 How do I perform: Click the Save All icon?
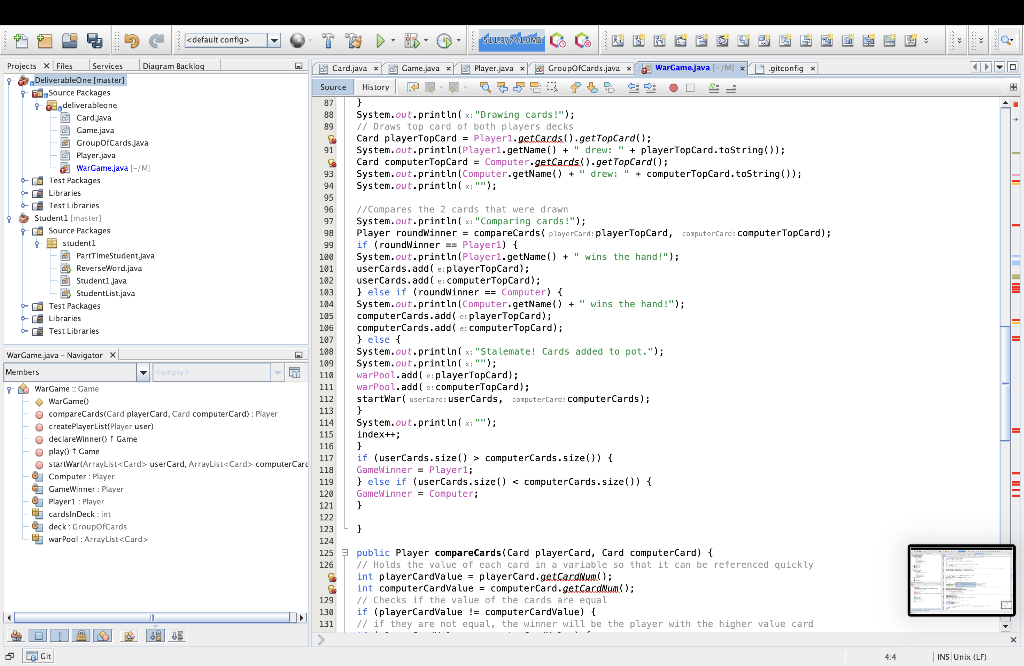[94, 41]
